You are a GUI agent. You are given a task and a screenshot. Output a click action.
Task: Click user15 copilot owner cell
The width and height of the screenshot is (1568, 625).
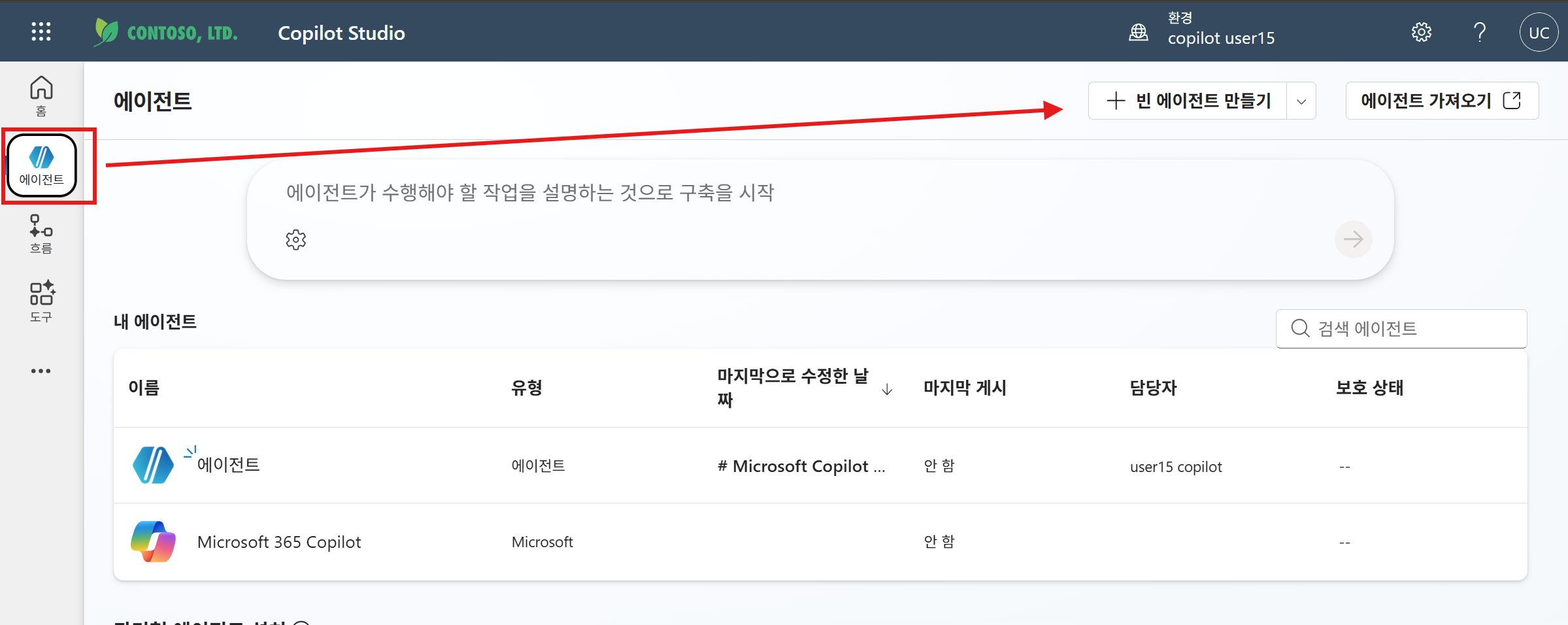1176,467
